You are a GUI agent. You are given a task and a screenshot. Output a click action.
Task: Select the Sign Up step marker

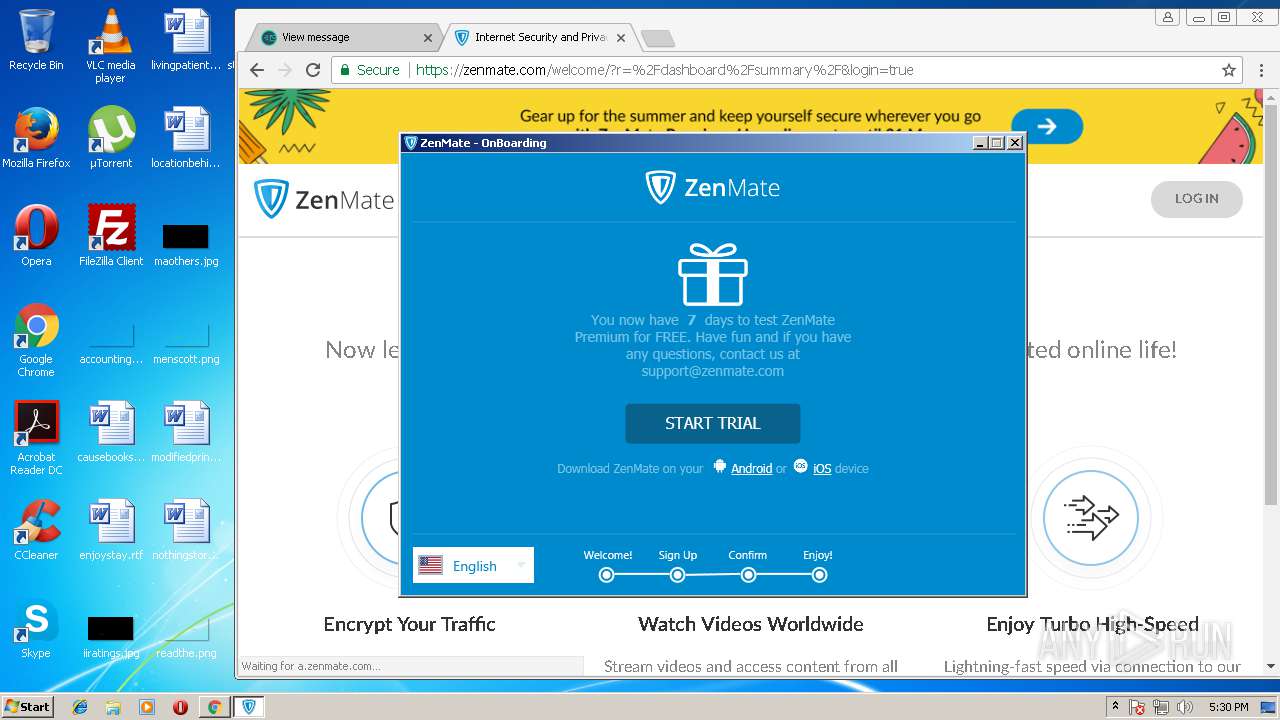(677, 575)
